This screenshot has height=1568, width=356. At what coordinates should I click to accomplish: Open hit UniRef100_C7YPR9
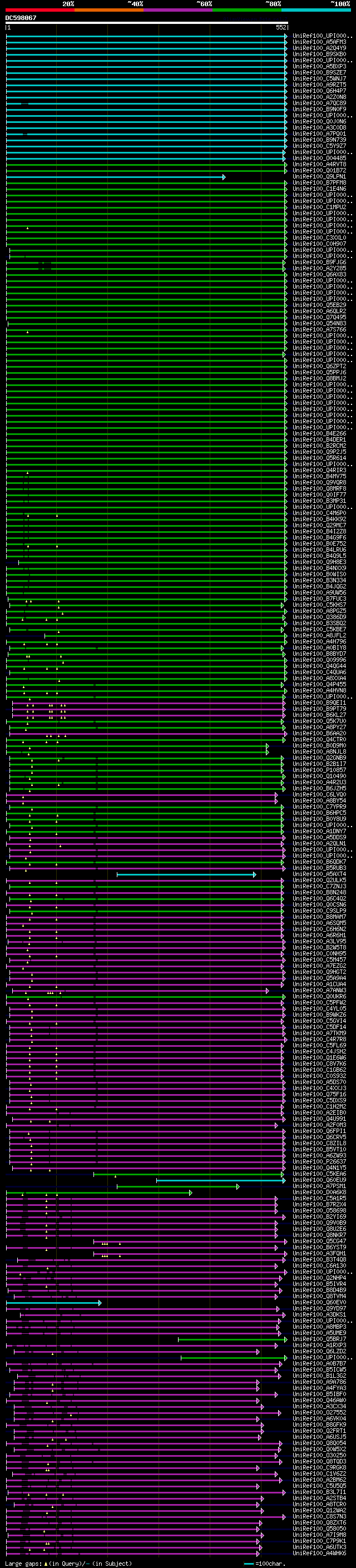319,807
